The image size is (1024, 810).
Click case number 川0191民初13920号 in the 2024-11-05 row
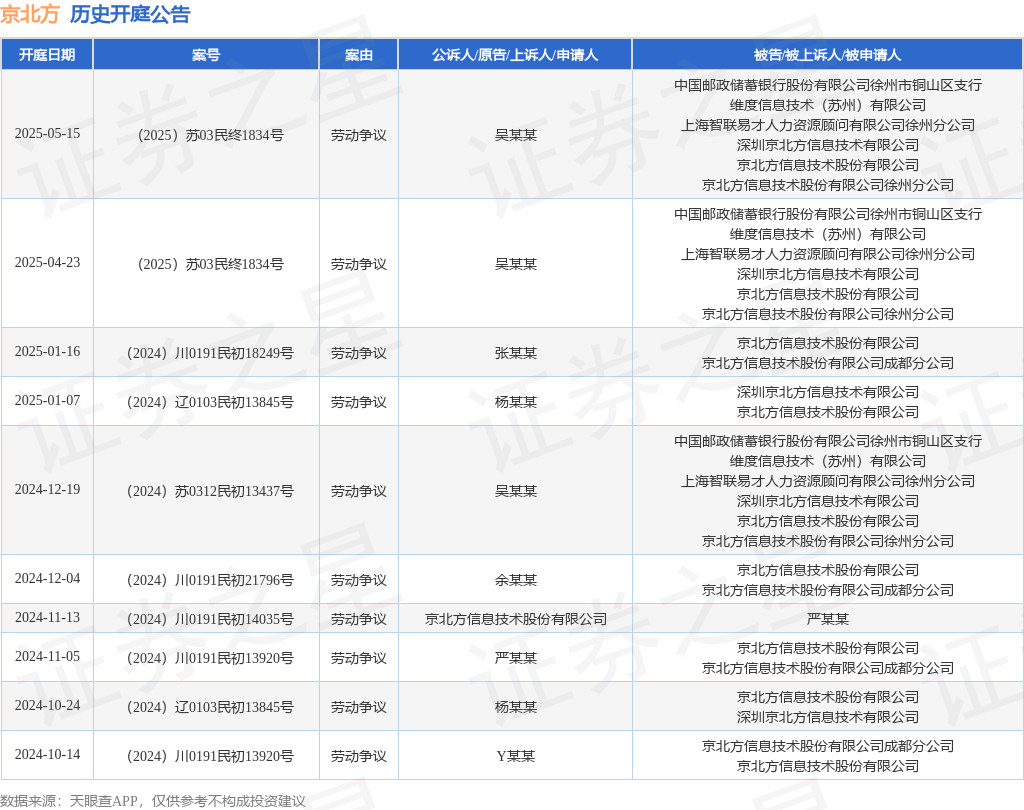coord(210,658)
